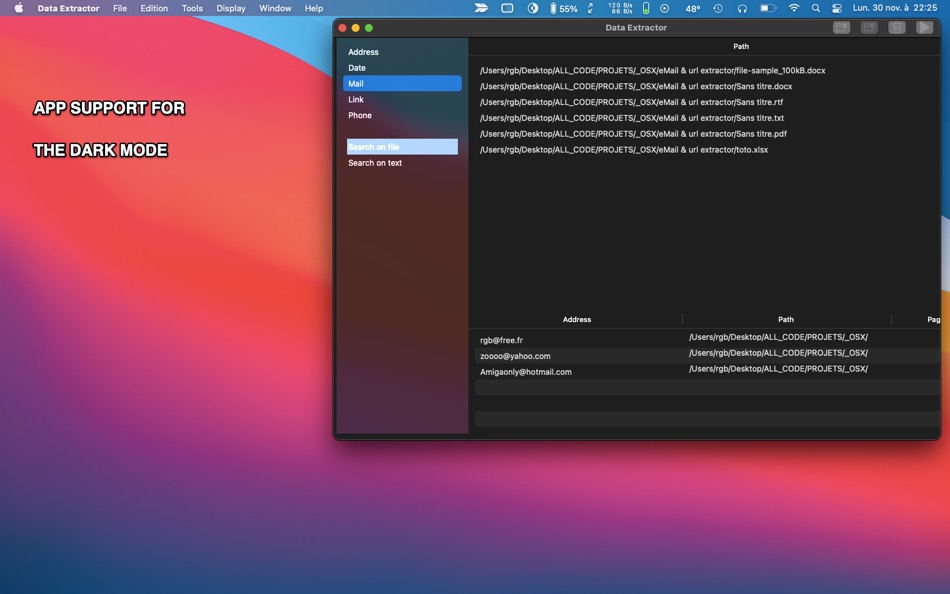Click the Path header of the file list

741,46
